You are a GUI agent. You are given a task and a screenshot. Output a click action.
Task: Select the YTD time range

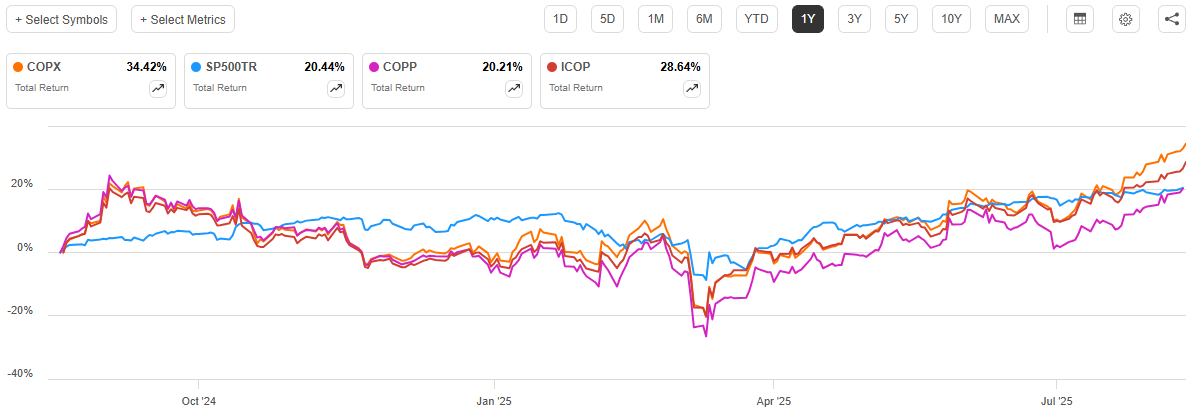coord(757,19)
